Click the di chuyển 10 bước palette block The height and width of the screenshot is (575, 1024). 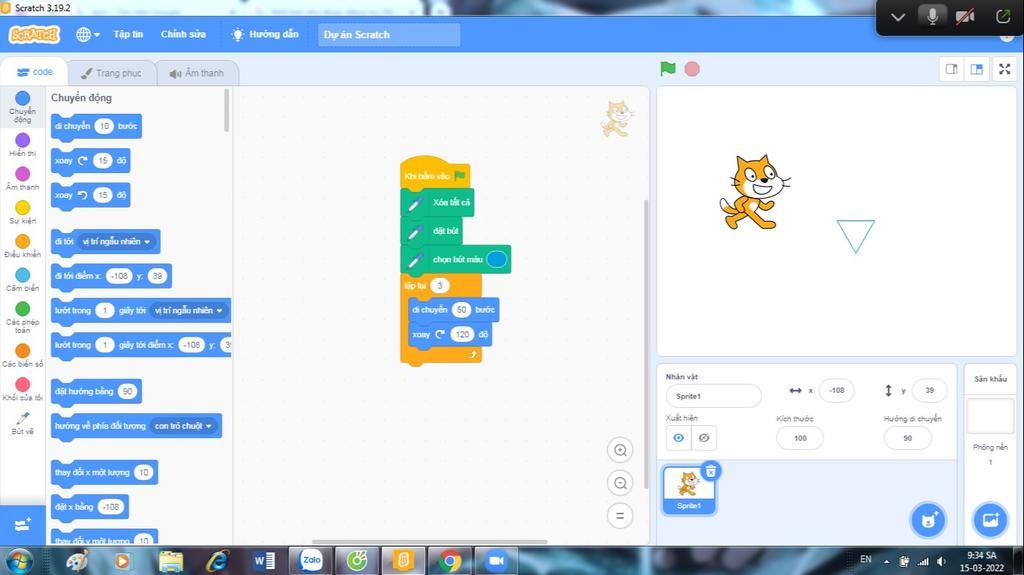coord(96,126)
